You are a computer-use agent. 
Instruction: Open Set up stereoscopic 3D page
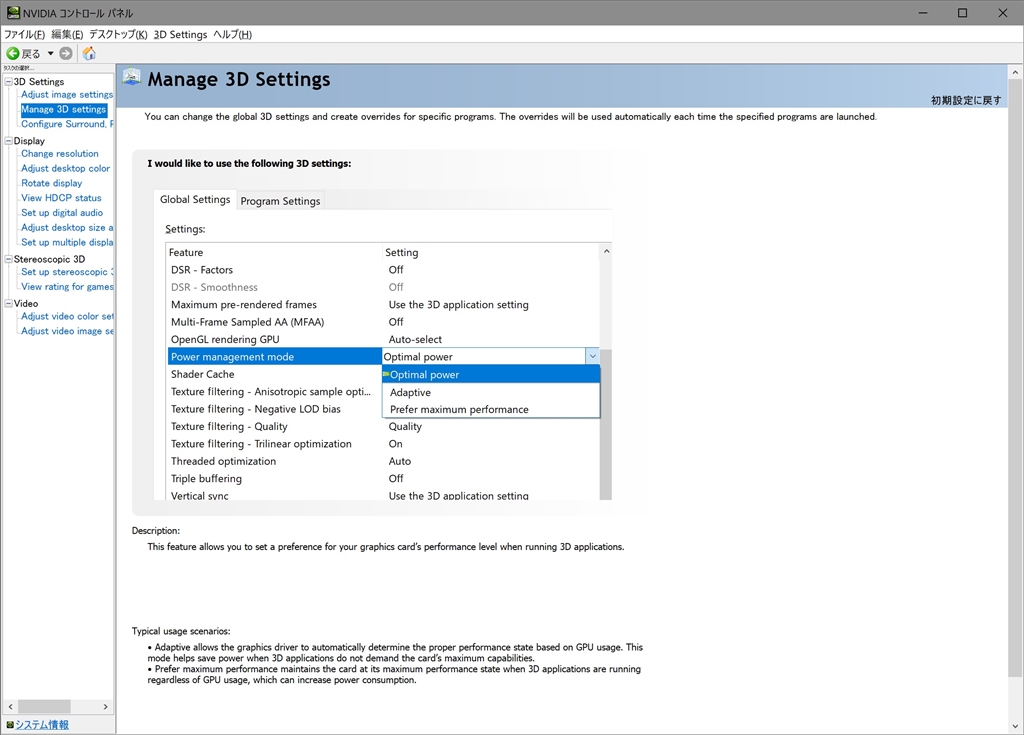coord(67,272)
